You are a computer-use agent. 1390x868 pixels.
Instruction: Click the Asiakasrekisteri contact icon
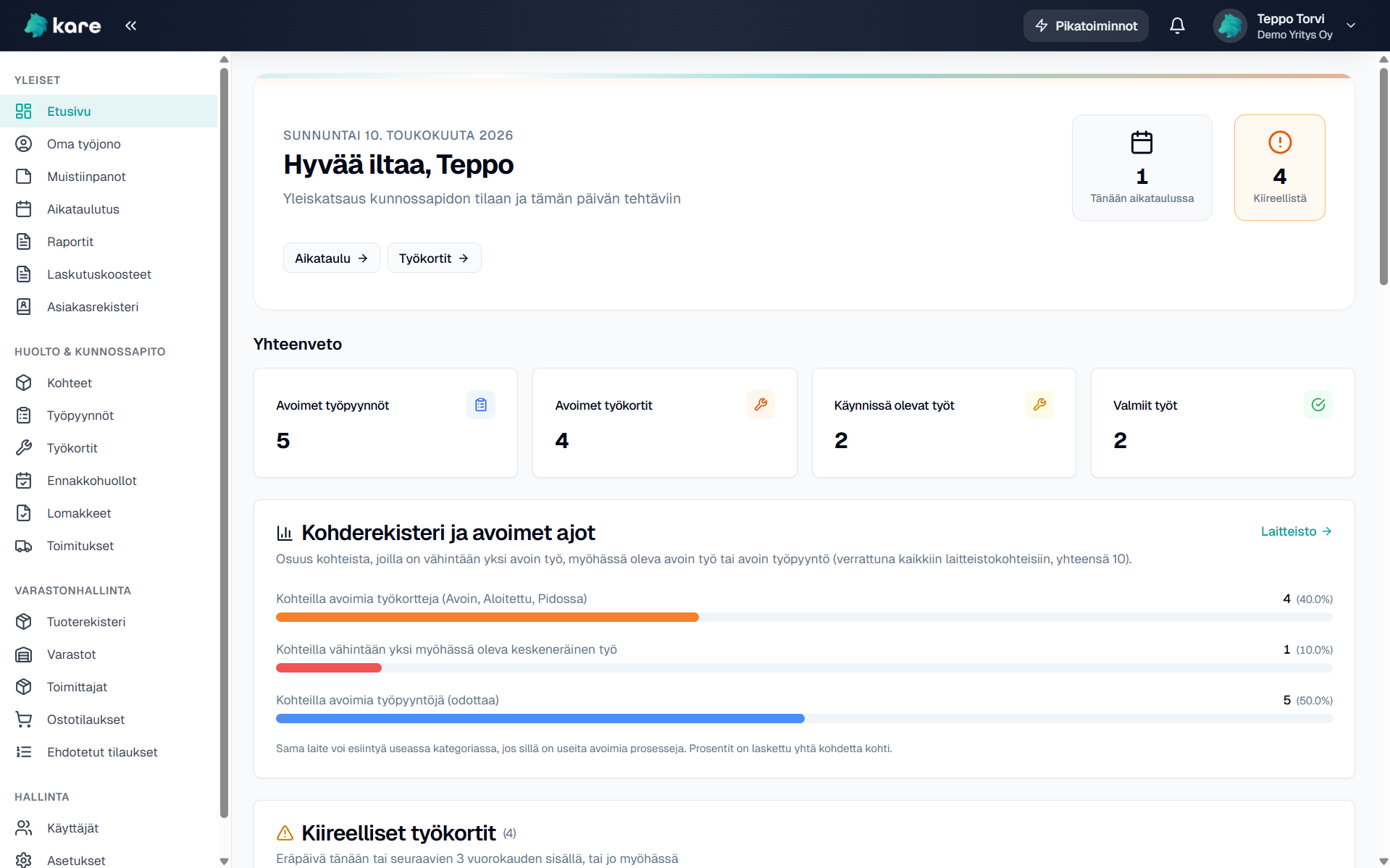click(24, 306)
